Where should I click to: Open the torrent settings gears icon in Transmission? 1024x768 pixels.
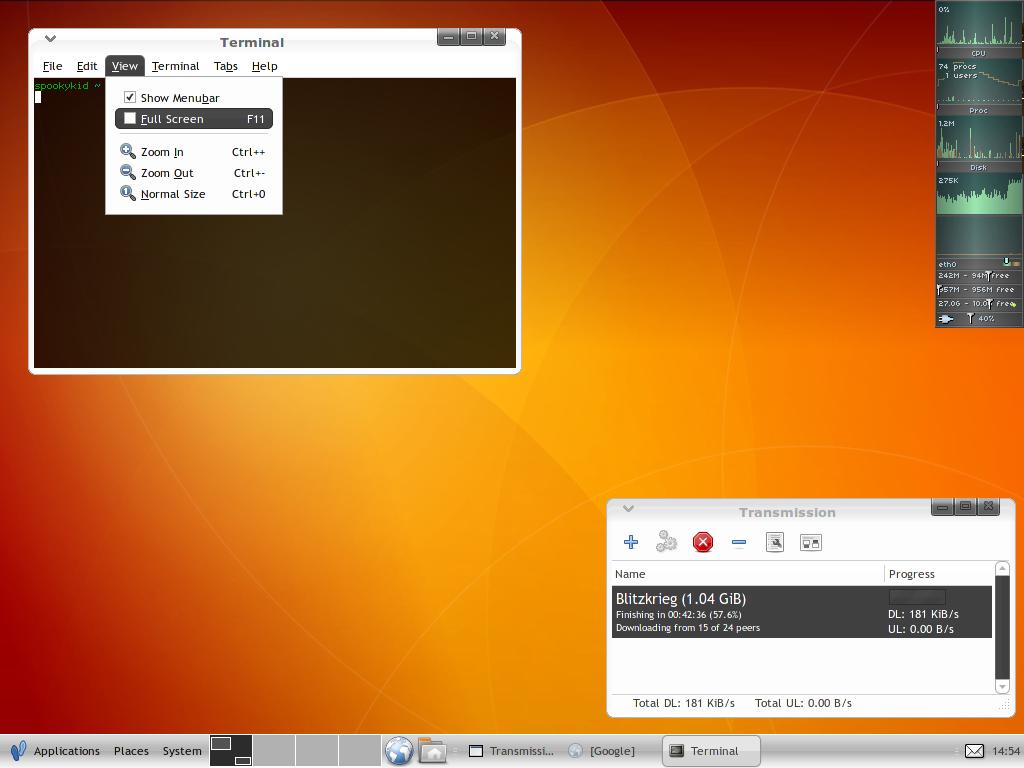[666, 541]
